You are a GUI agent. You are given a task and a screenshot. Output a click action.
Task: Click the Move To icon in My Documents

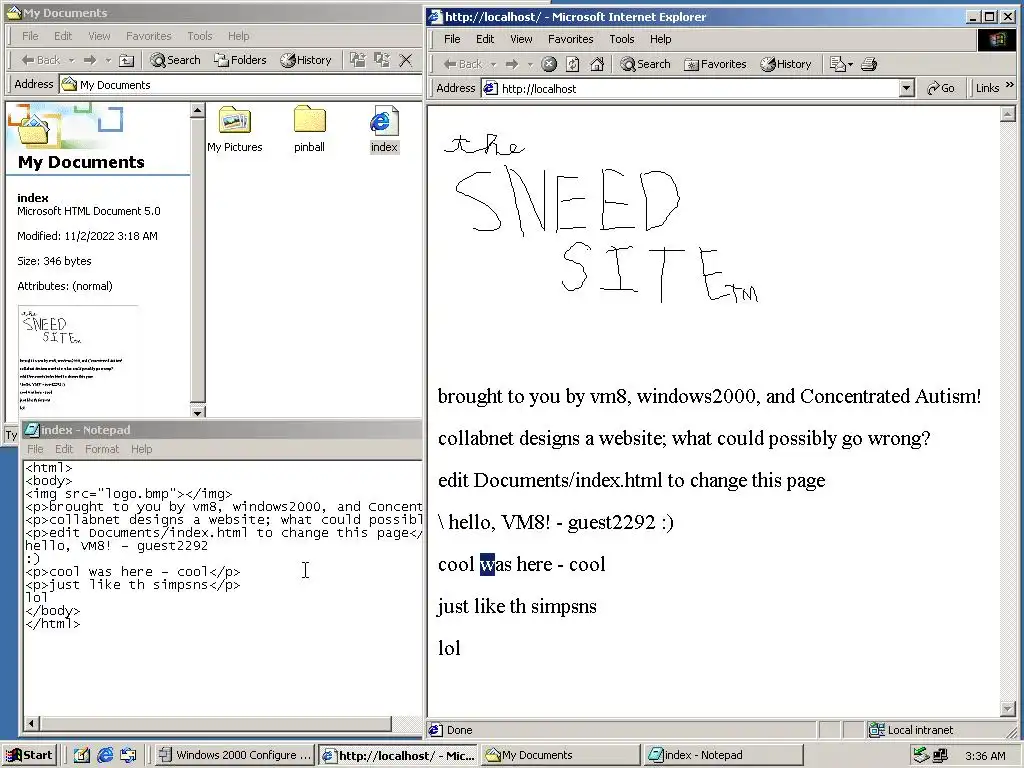click(x=357, y=60)
